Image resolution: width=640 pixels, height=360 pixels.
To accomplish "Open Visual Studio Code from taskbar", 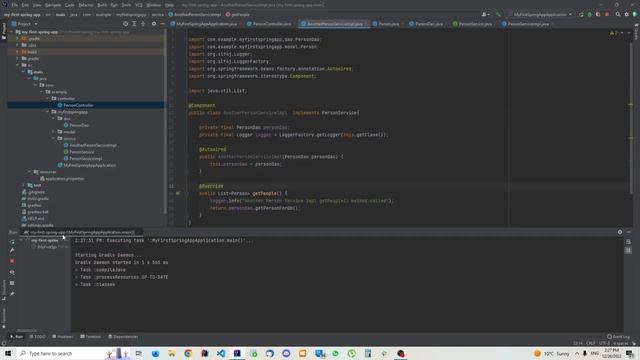I will (221, 353).
